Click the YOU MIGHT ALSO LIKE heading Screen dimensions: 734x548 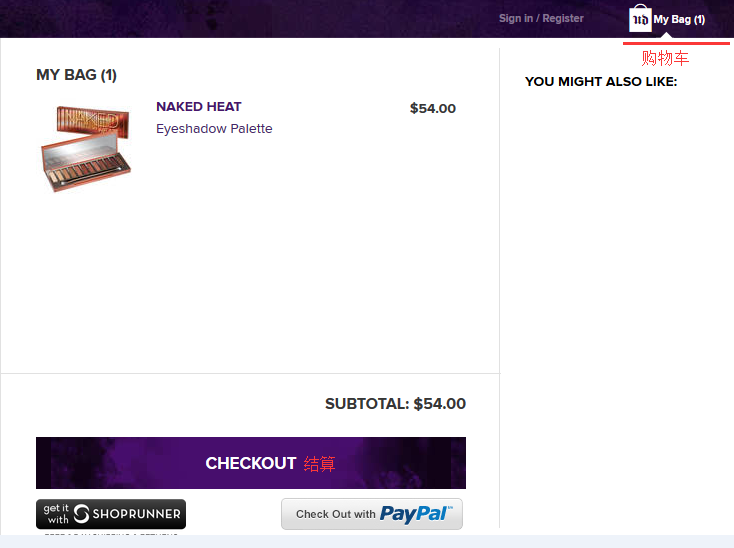(x=601, y=82)
